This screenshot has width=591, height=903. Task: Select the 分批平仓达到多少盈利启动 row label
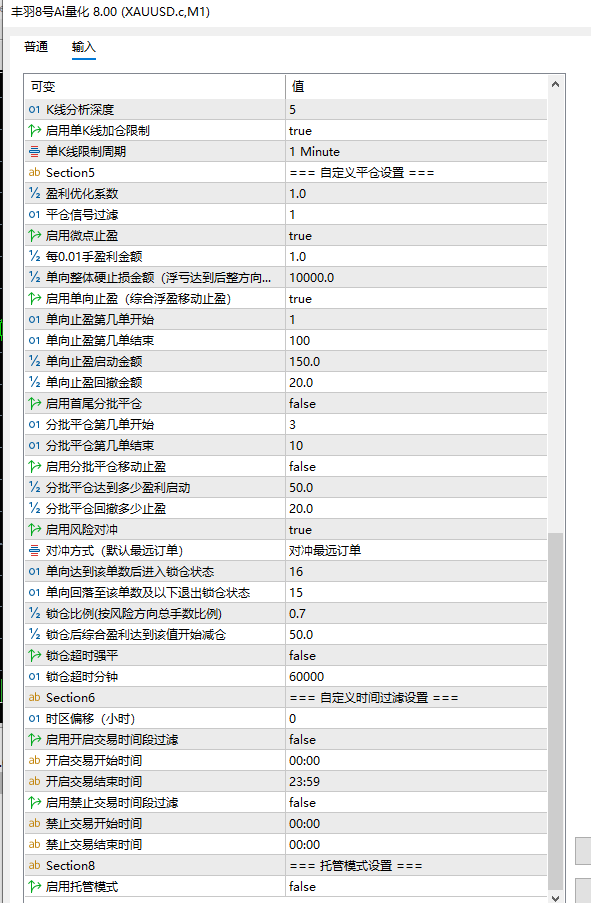coord(118,488)
